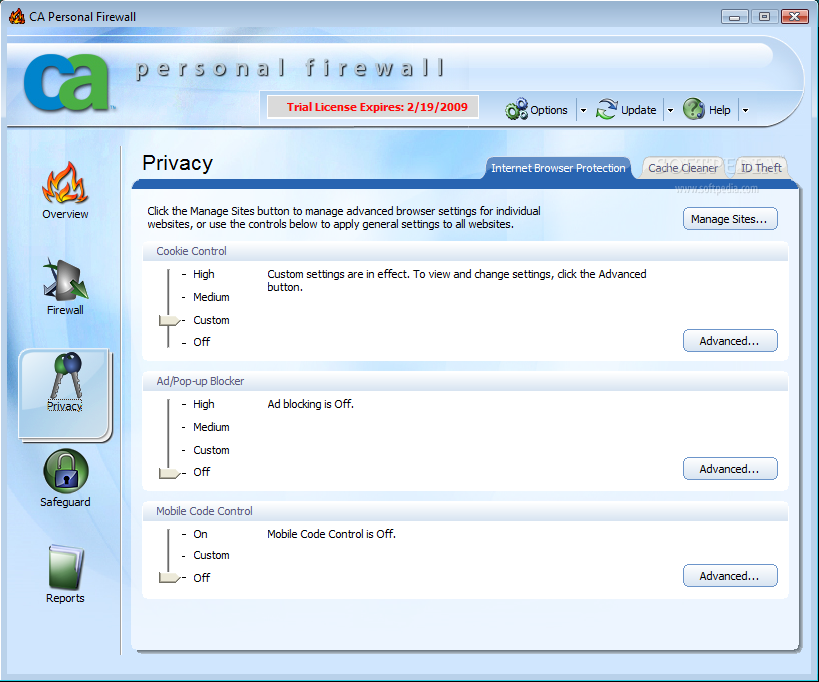Viewport: 819px width, 682px height.
Task: Click 'Mobile Code Control is Off.' status text
Action: (331, 534)
